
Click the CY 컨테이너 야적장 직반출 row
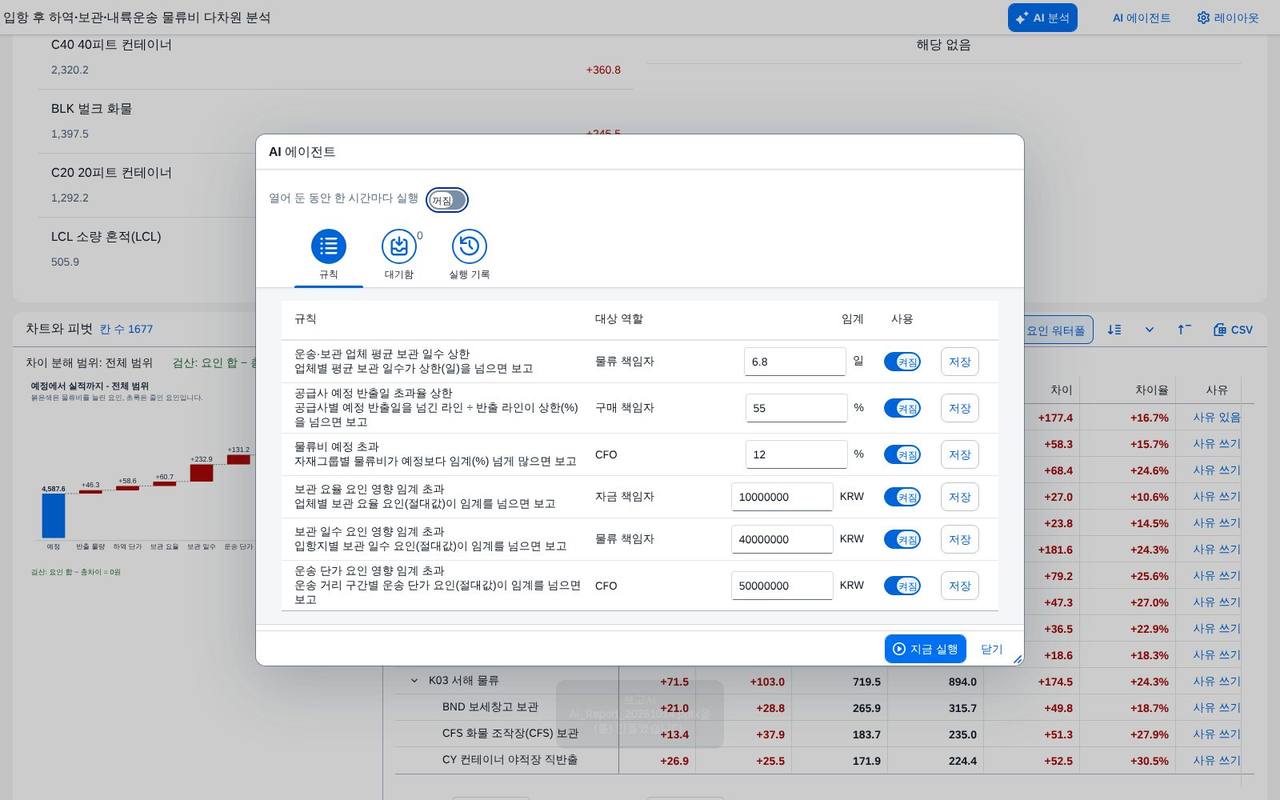coord(510,760)
